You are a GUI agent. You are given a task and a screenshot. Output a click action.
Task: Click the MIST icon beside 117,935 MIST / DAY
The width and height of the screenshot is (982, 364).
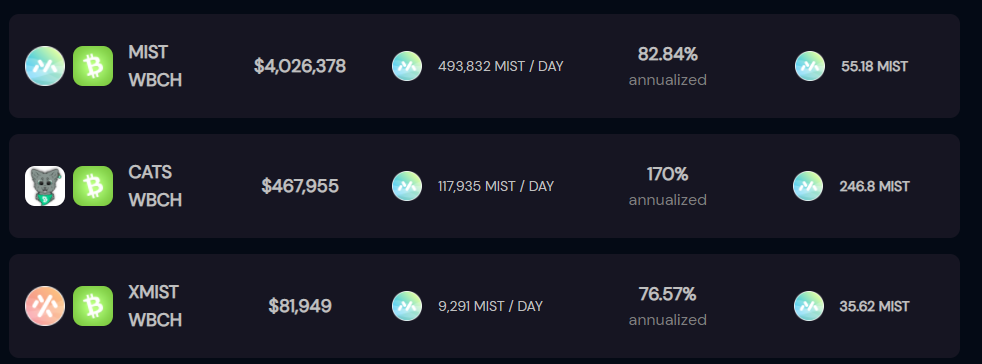click(x=407, y=186)
